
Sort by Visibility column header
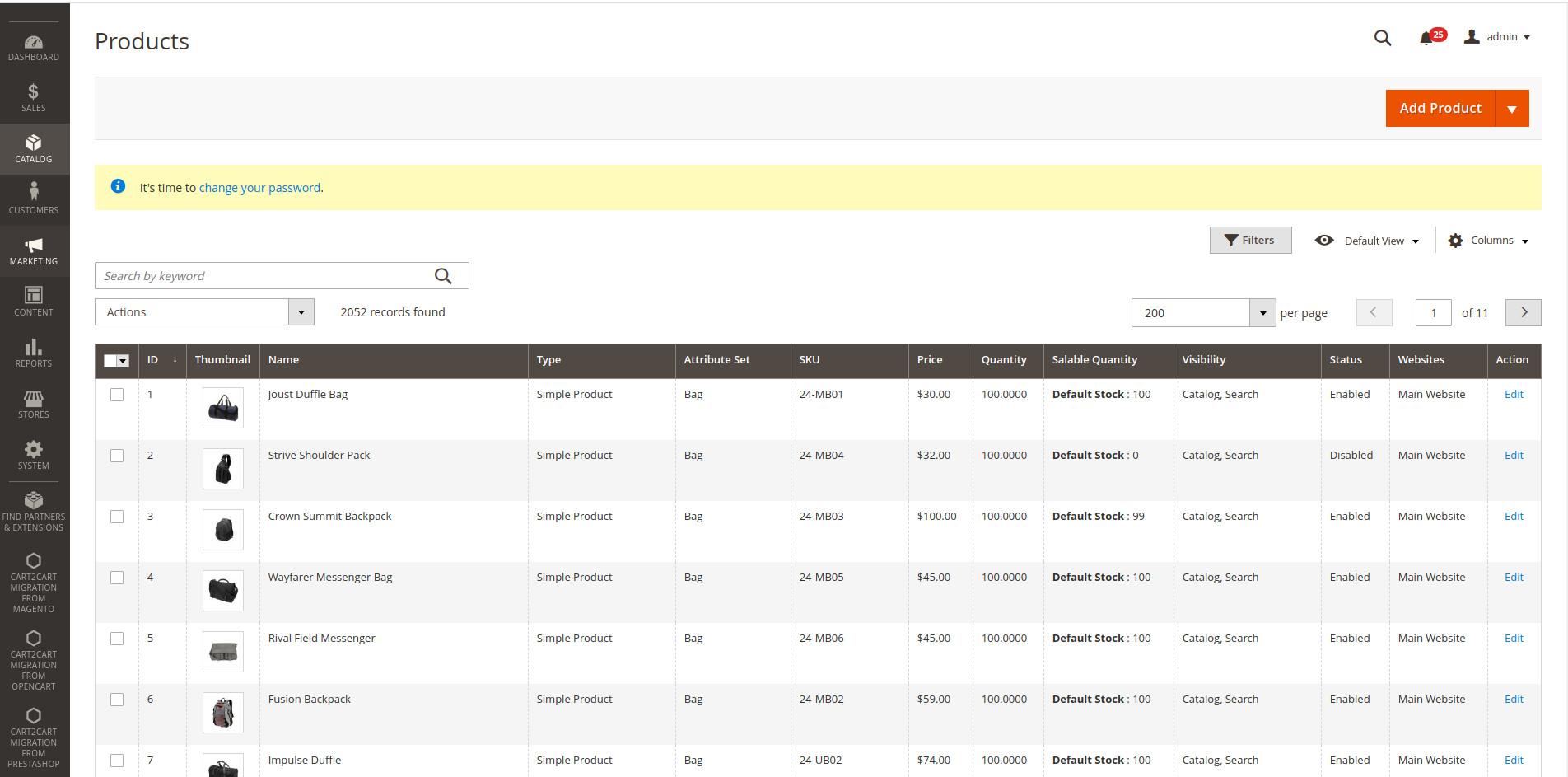pos(1248,360)
